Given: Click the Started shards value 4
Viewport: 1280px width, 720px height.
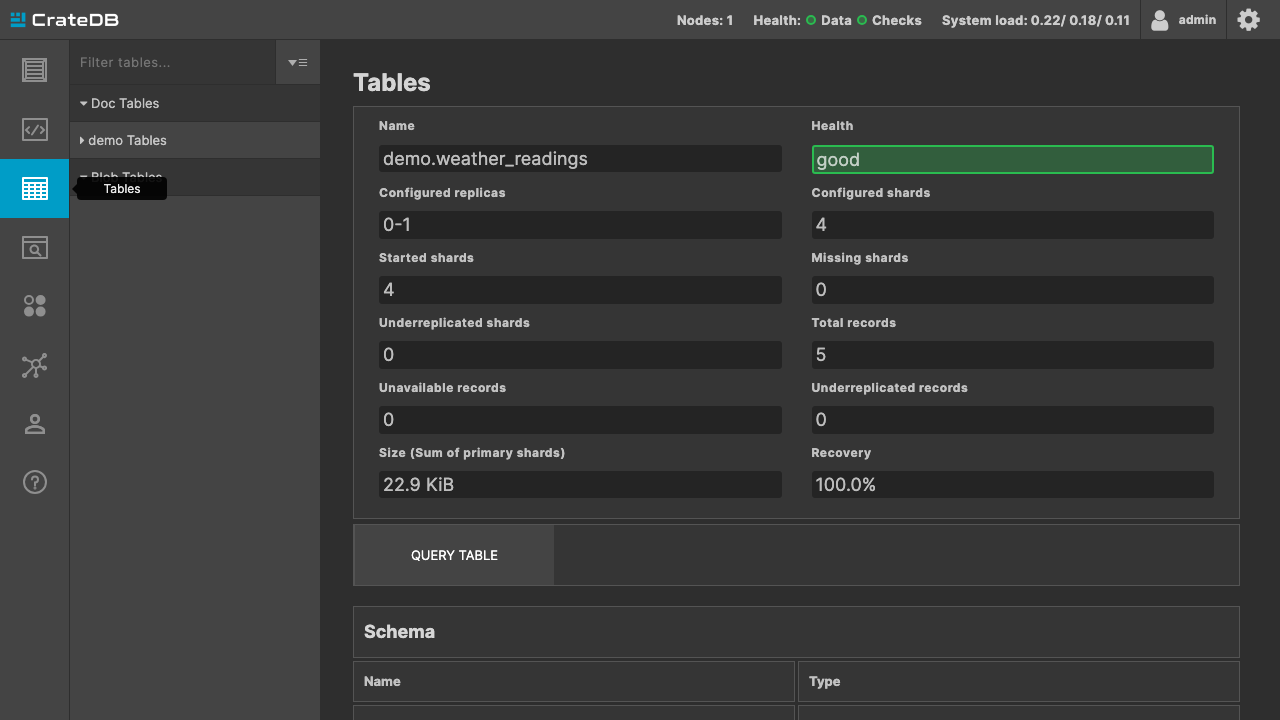Looking at the screenshot, I should click(580, 289).
